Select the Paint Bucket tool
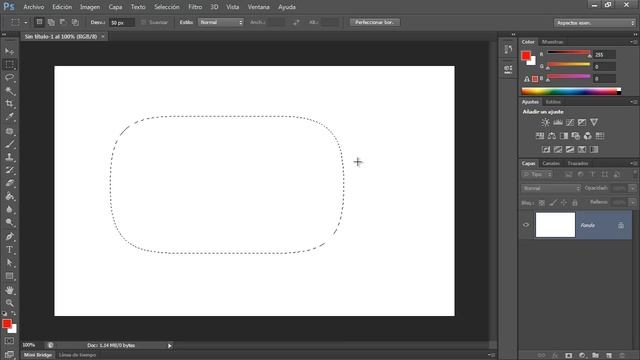The height and width of the screenshot is (360, 640). tap(9, 196)
